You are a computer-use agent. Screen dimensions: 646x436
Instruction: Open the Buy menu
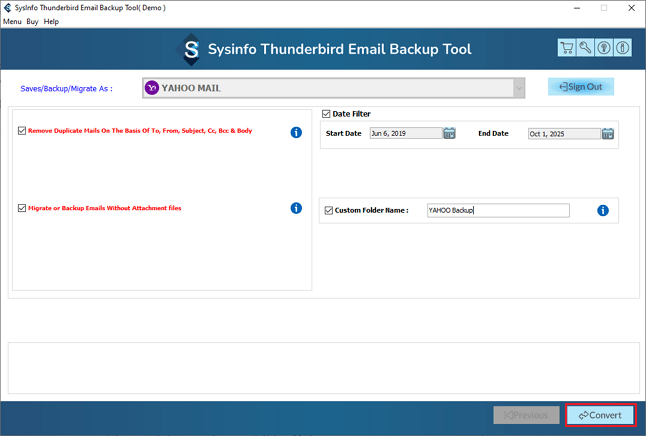click(x=34, y=21)
